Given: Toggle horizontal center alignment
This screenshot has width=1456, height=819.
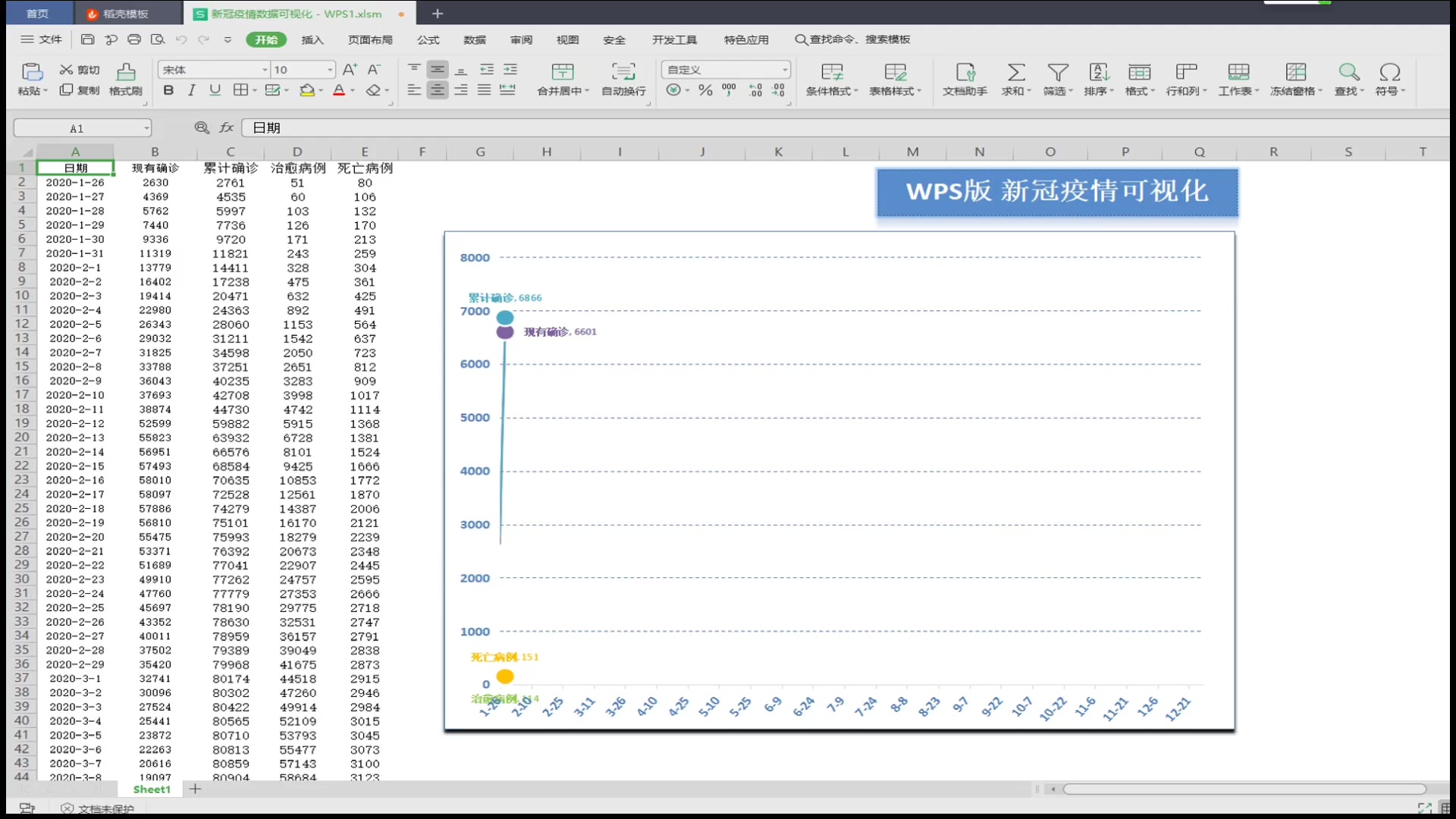Looking at the screenshot, I should click(x=438, y=90).
